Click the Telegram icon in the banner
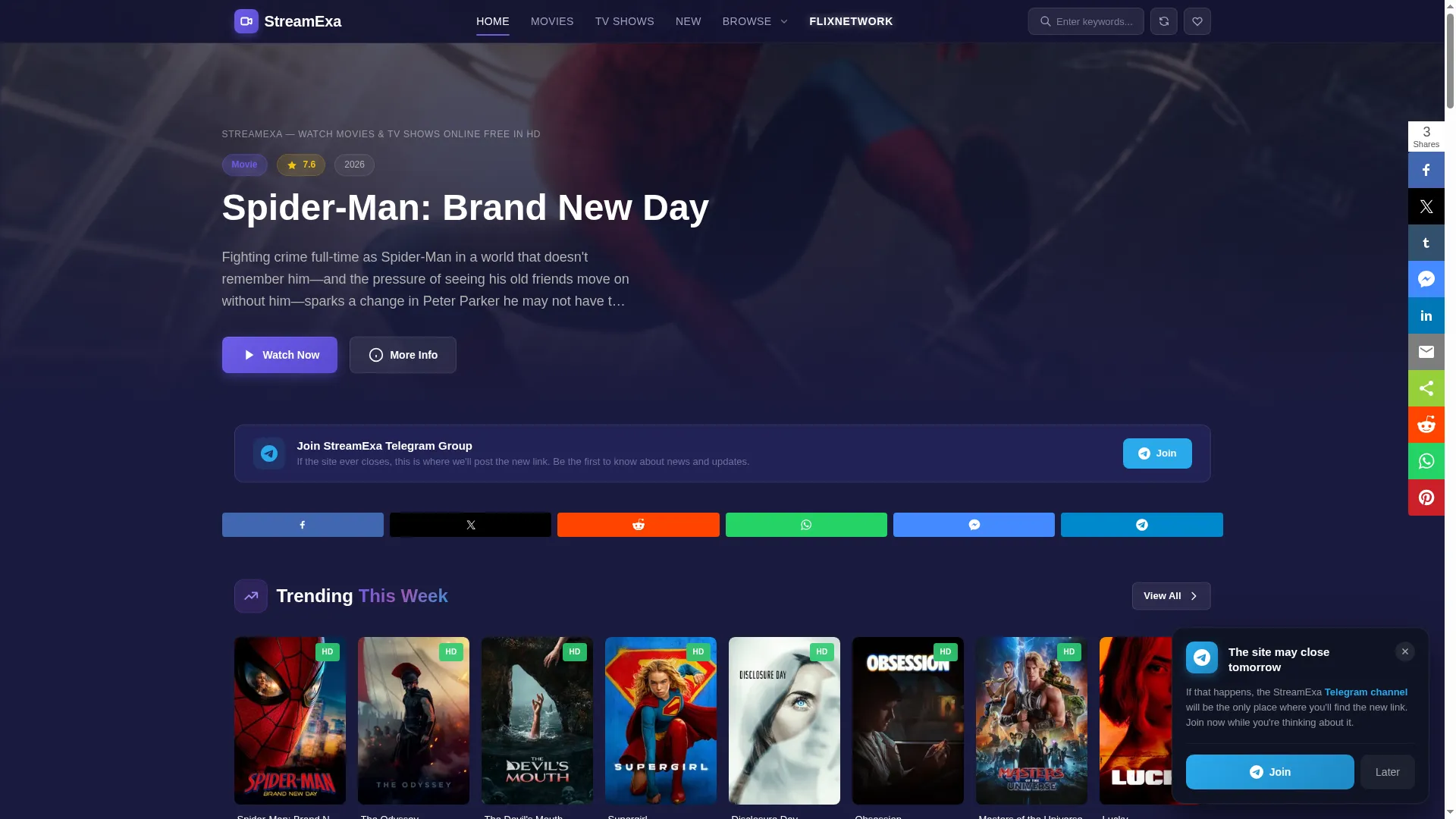 click(269, 453)
